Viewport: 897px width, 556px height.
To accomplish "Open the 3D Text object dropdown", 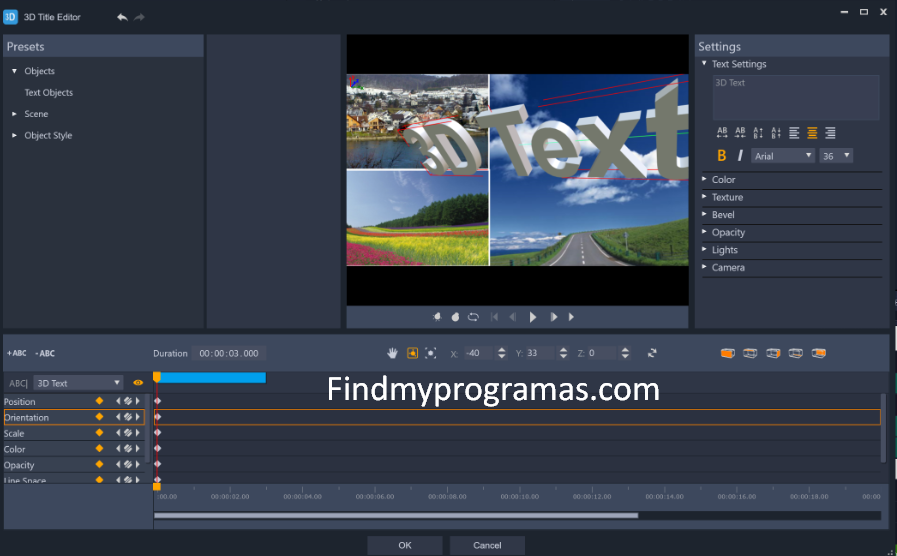I will (78, 383).
